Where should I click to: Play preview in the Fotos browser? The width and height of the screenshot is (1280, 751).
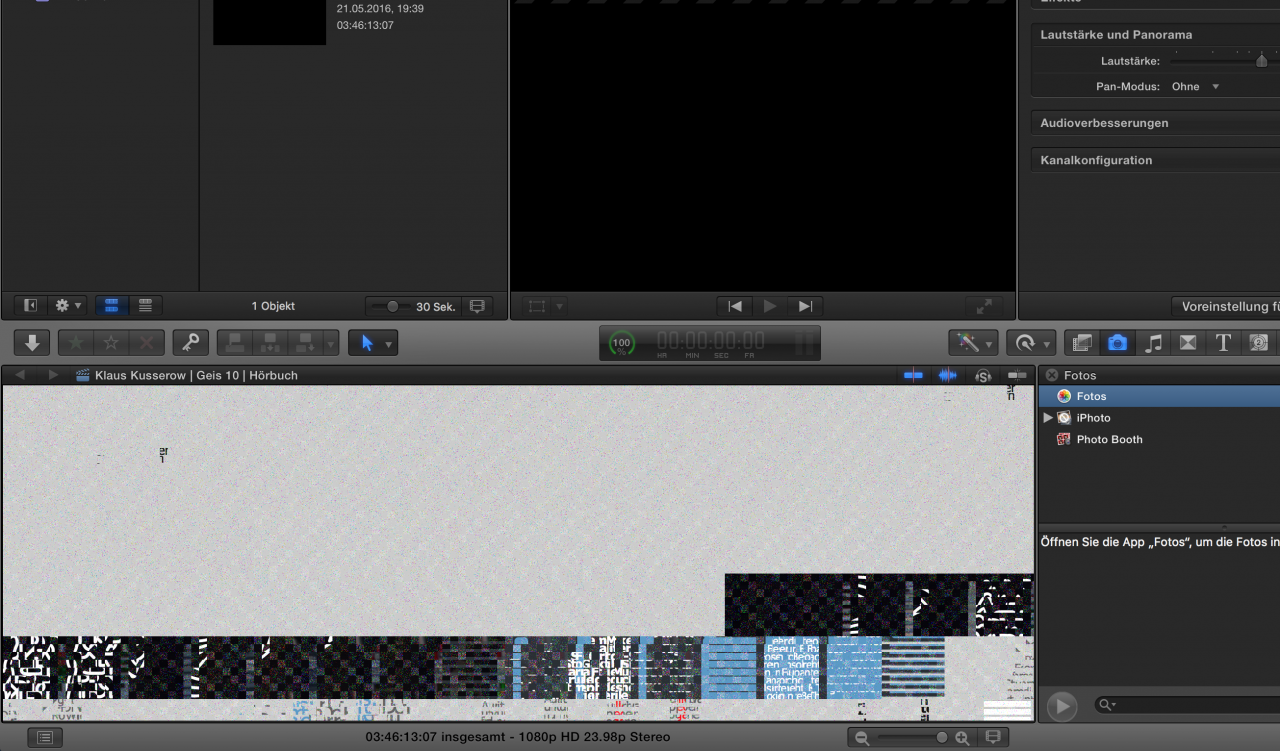click(x=1061, y=706)
